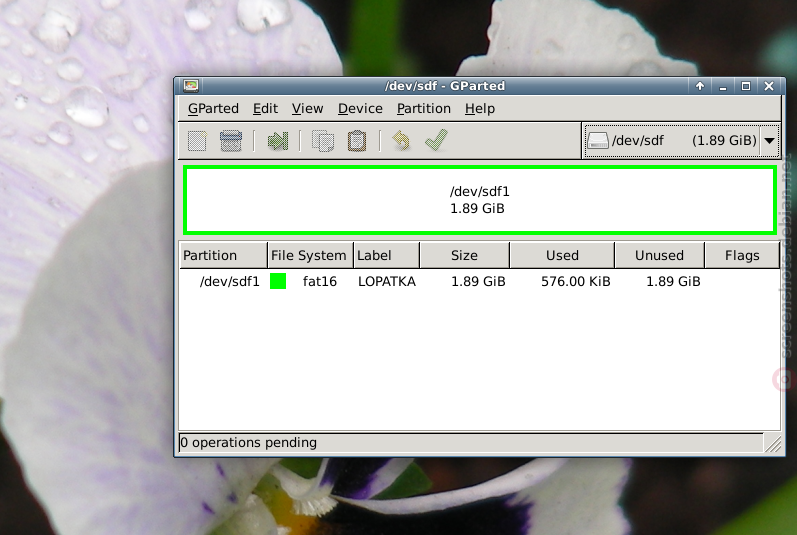Select the /dev/sdf1 graphical partition block
The image size is (797, 535).
[x=479, y=200]
